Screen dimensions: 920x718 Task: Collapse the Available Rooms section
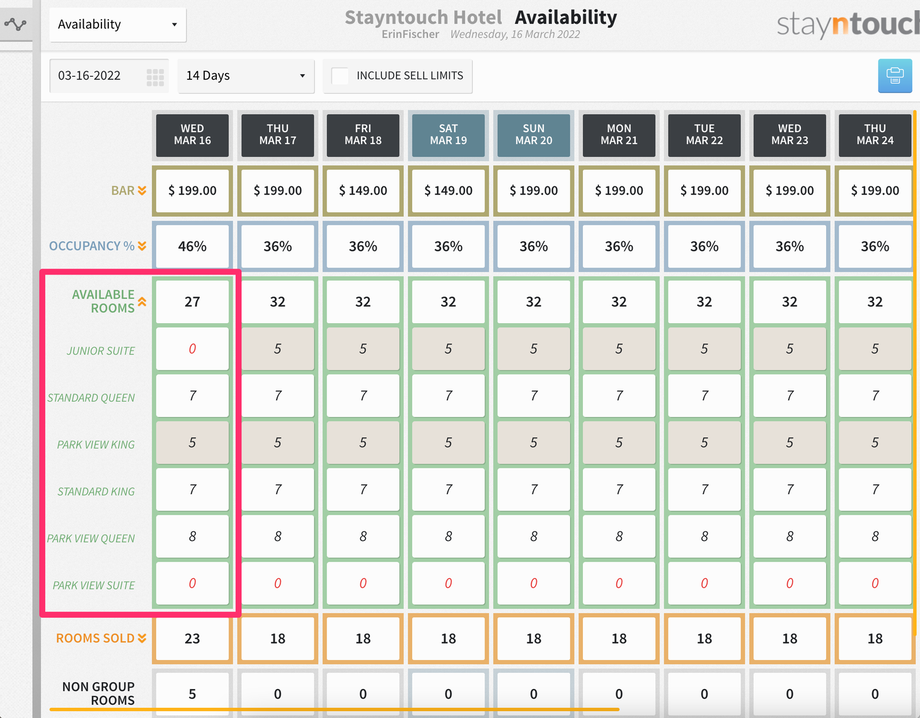(142, 302)
